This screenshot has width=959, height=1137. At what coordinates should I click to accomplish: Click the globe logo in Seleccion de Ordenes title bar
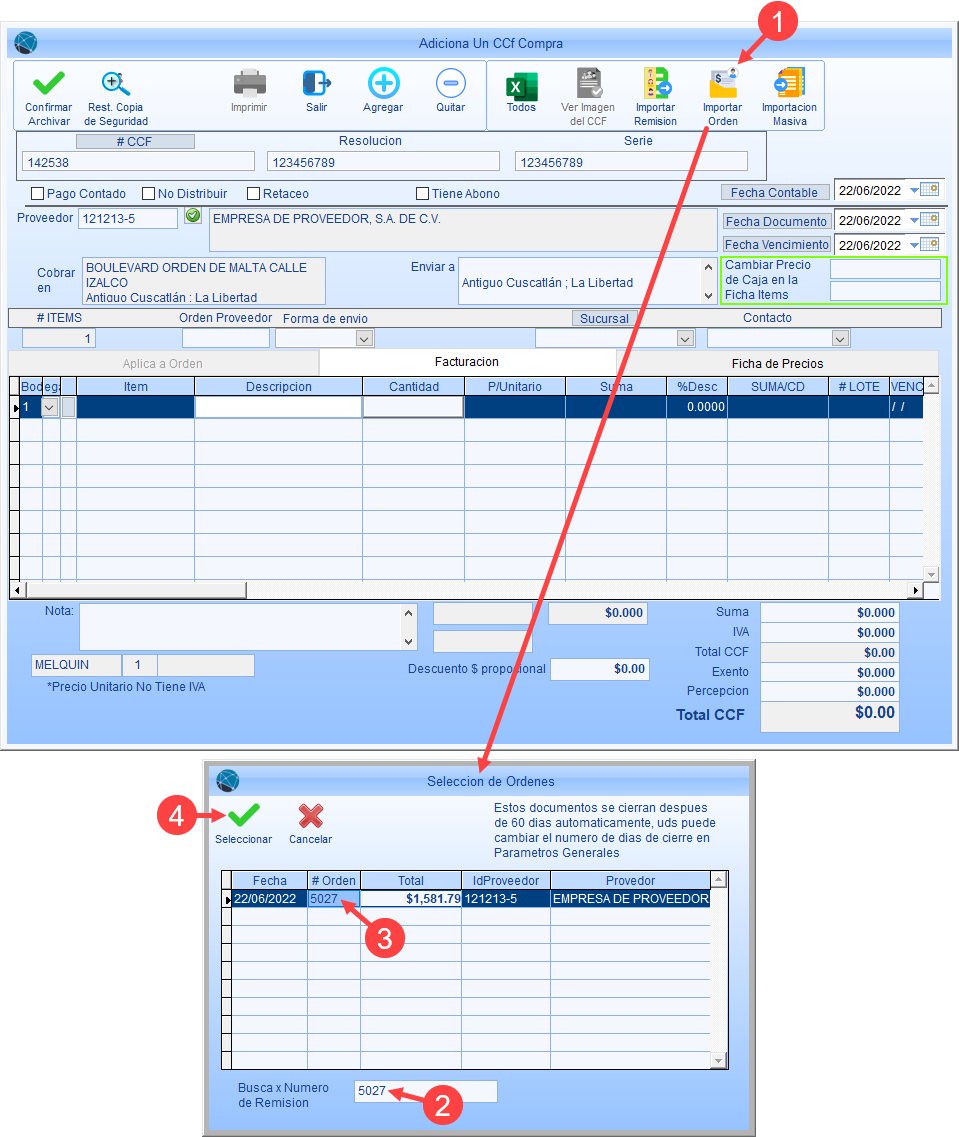coord(228,781)
